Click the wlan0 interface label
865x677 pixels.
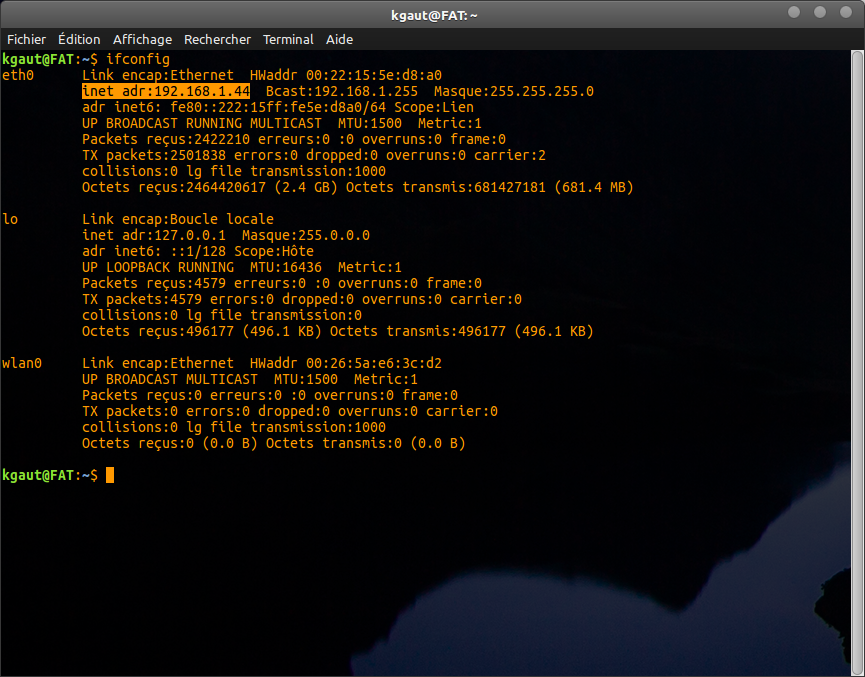21,363
